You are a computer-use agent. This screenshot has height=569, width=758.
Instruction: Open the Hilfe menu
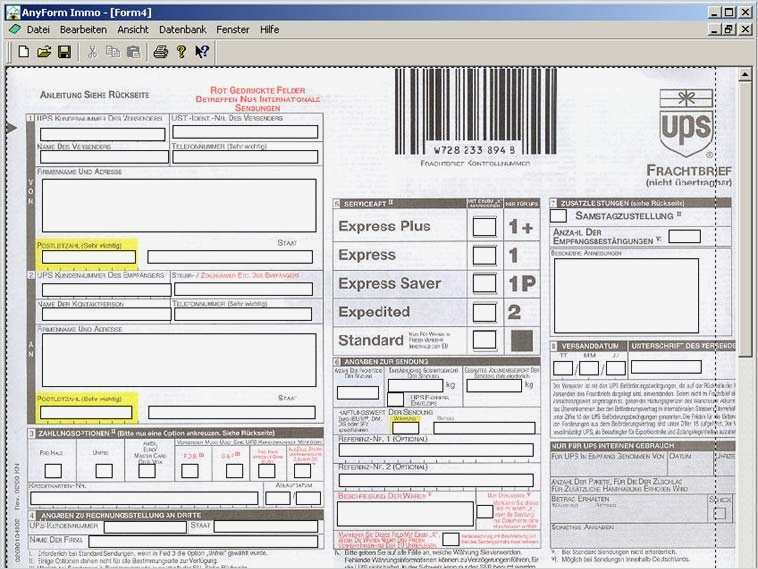click(269, 29)
